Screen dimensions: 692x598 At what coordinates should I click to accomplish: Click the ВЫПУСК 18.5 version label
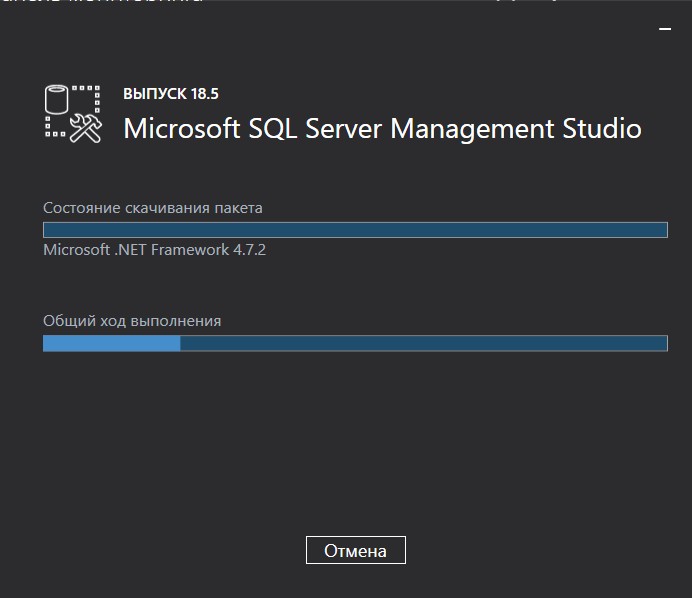(171, 94)
